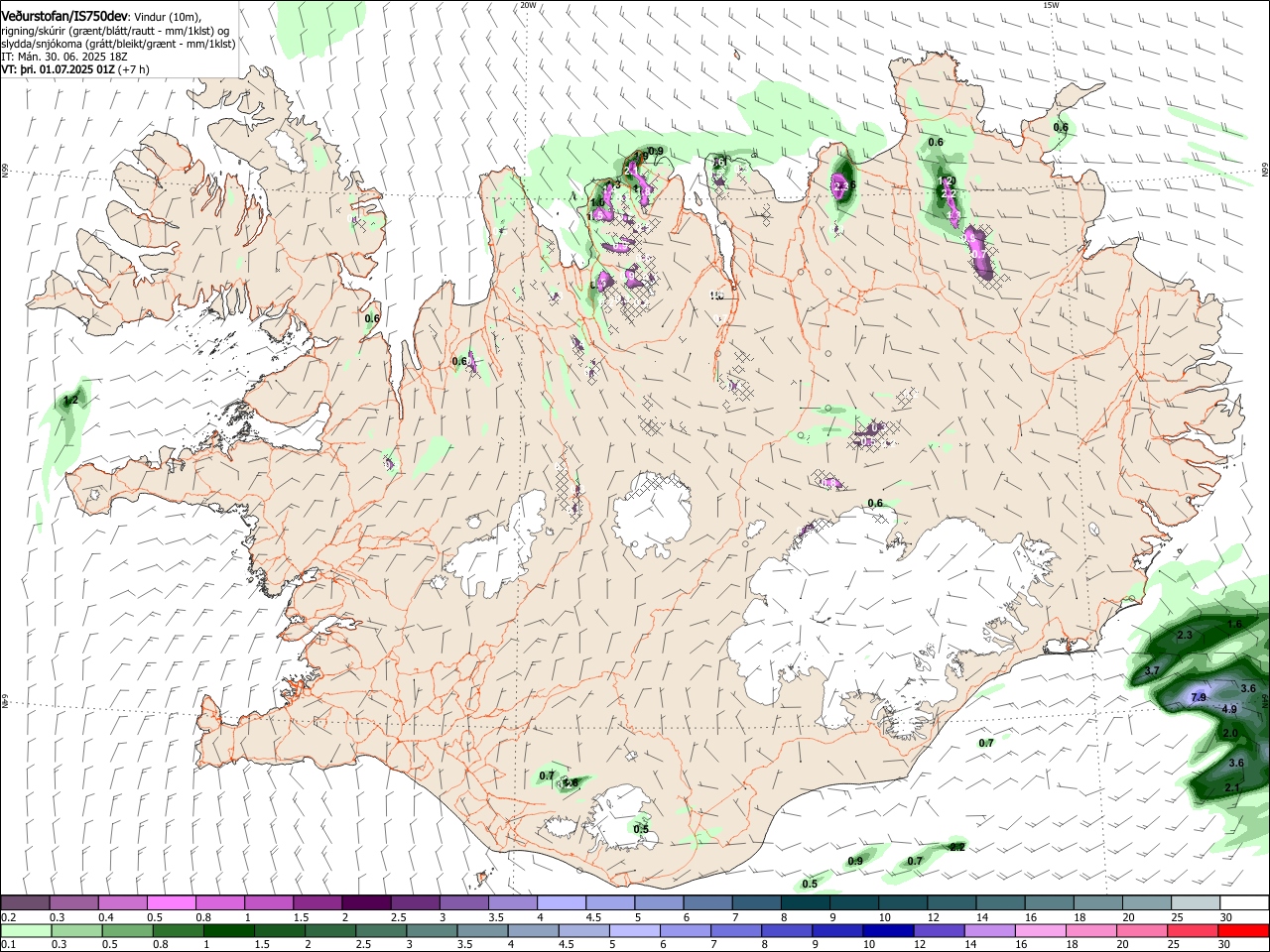
Task: Click the 3.7 precipitation value offshore
Action: pyautogui.click(x=1152, y=671)
